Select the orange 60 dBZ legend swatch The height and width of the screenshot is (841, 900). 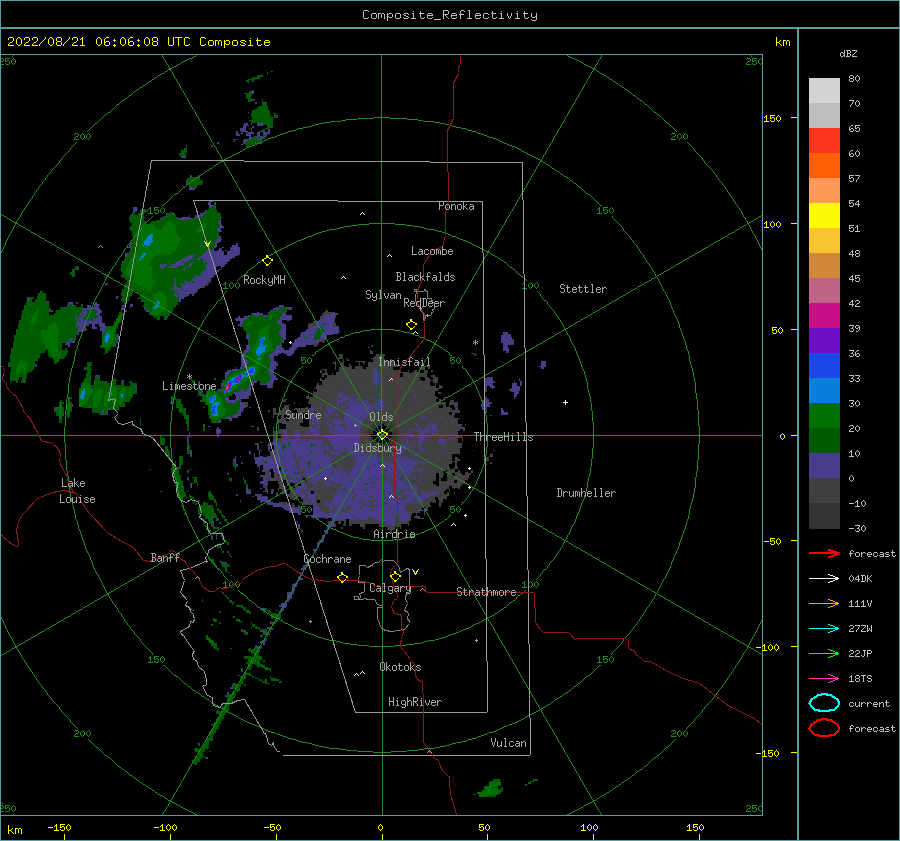824,165
